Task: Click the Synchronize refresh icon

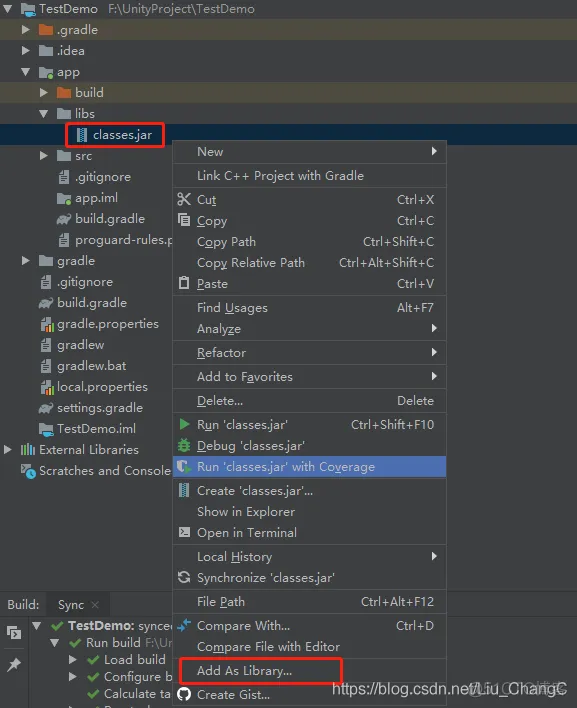Action: click(184, 577)
